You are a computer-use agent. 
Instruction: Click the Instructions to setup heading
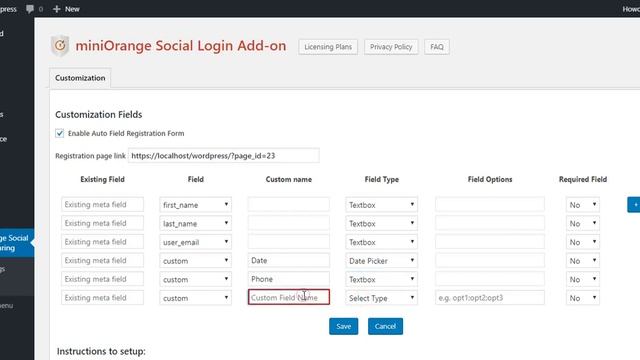(101, 351)
